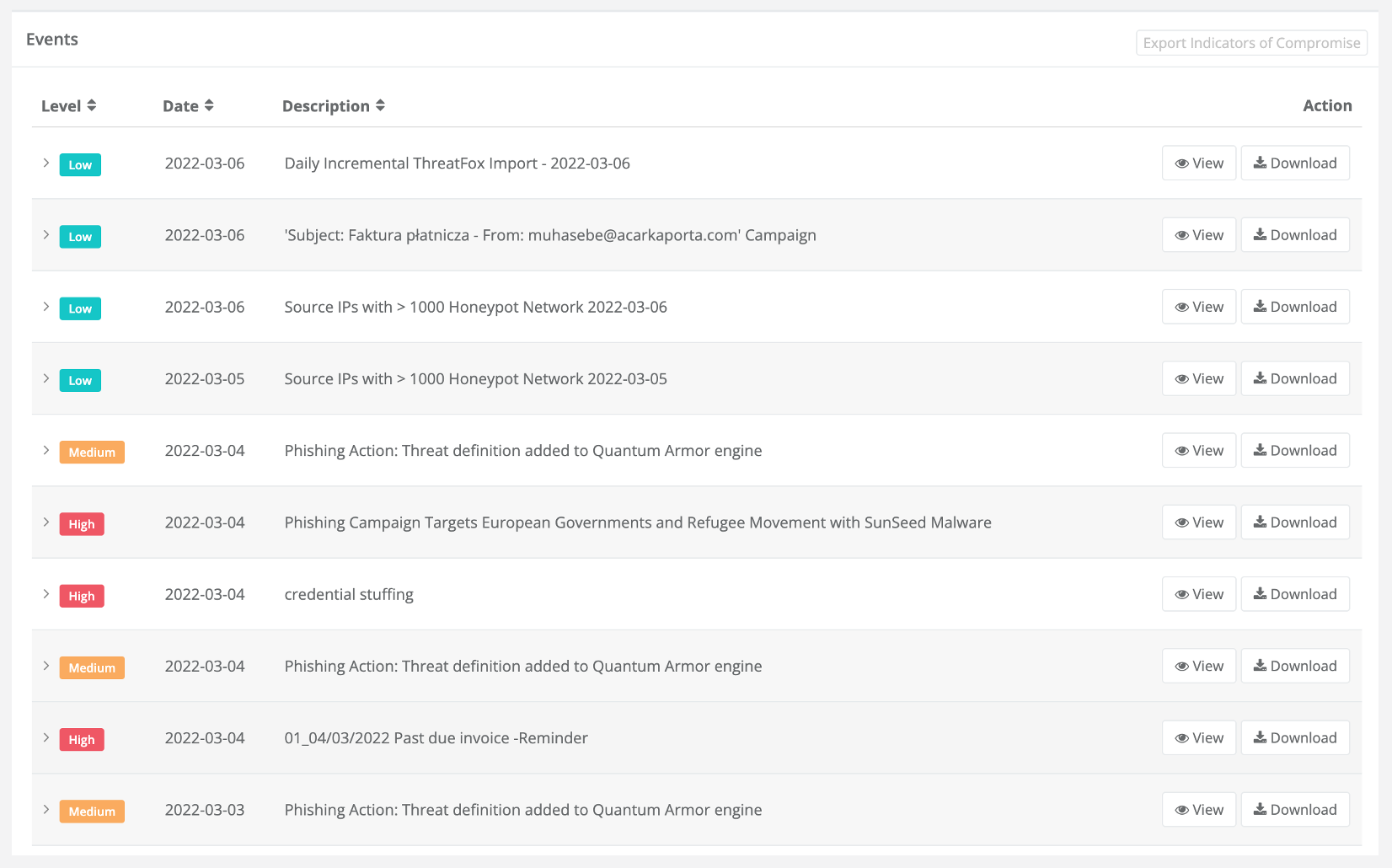Sort events by Level column
This screenshot has height=868, width=1392.
(69, 105)
